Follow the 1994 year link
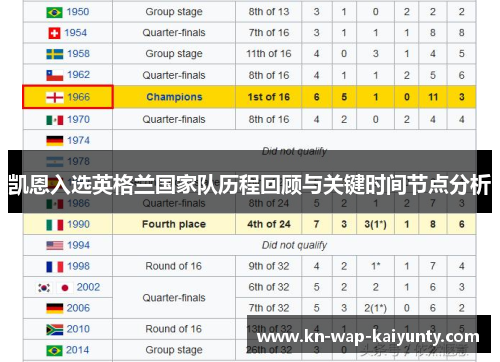The image size is (500, 362). (x=78, y=245)
